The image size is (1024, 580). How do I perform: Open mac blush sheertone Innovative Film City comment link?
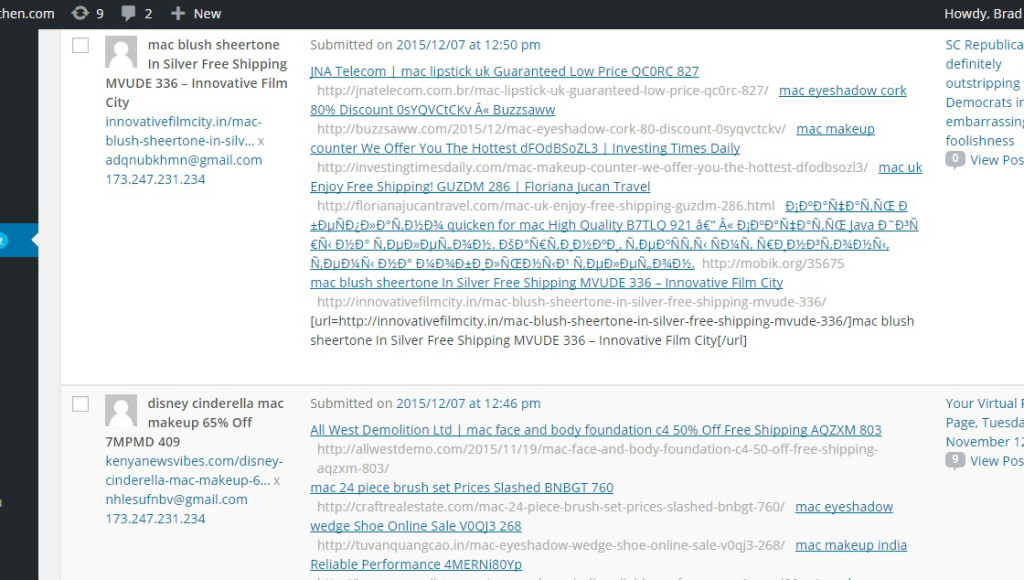(547, 282)
